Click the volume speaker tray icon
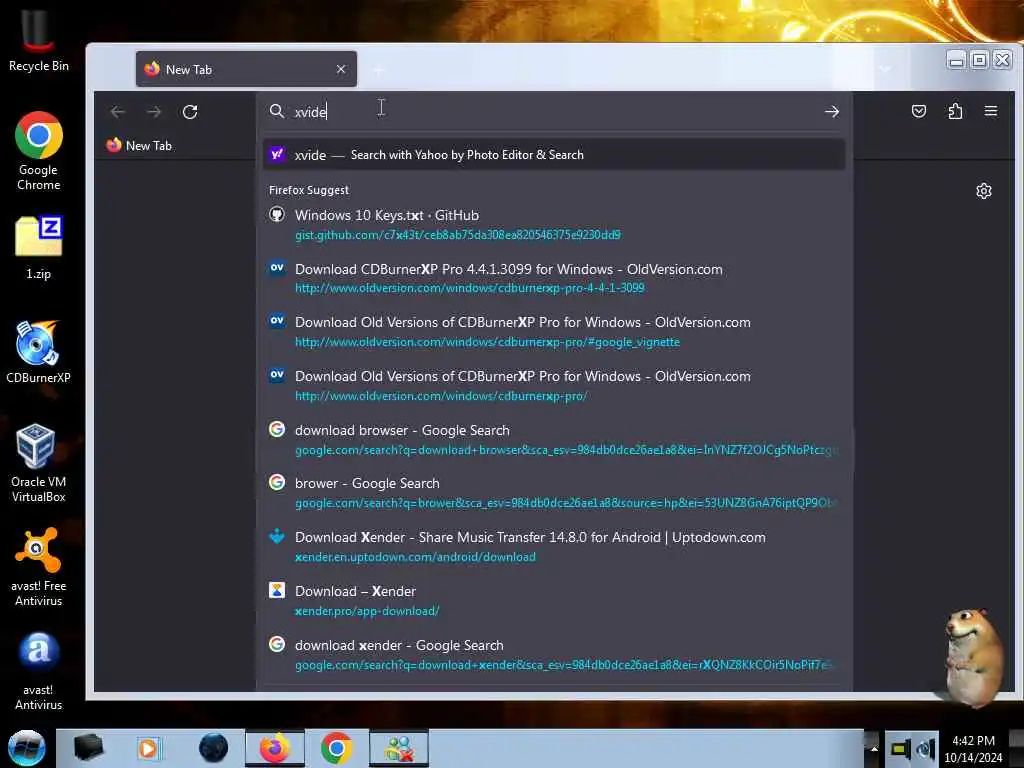1024x768 pixels. click(925, 749)
